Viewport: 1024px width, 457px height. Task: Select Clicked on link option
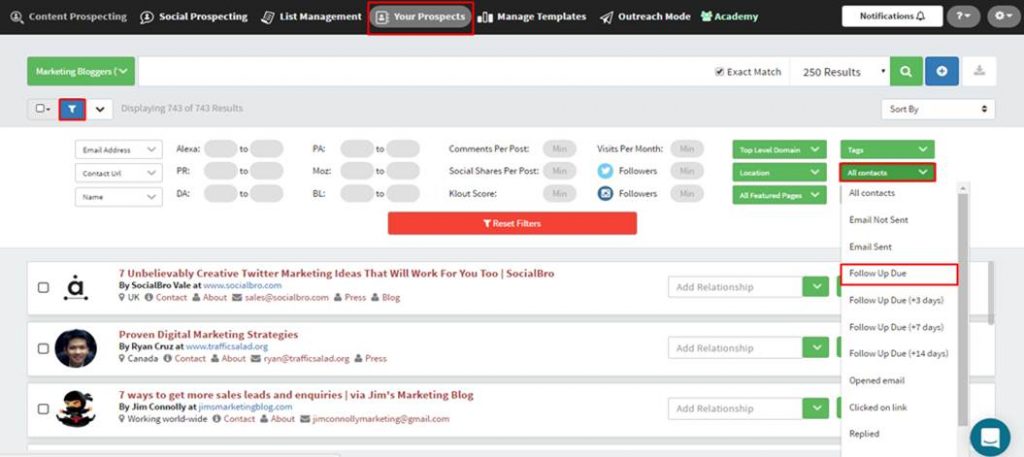point(878,407)
